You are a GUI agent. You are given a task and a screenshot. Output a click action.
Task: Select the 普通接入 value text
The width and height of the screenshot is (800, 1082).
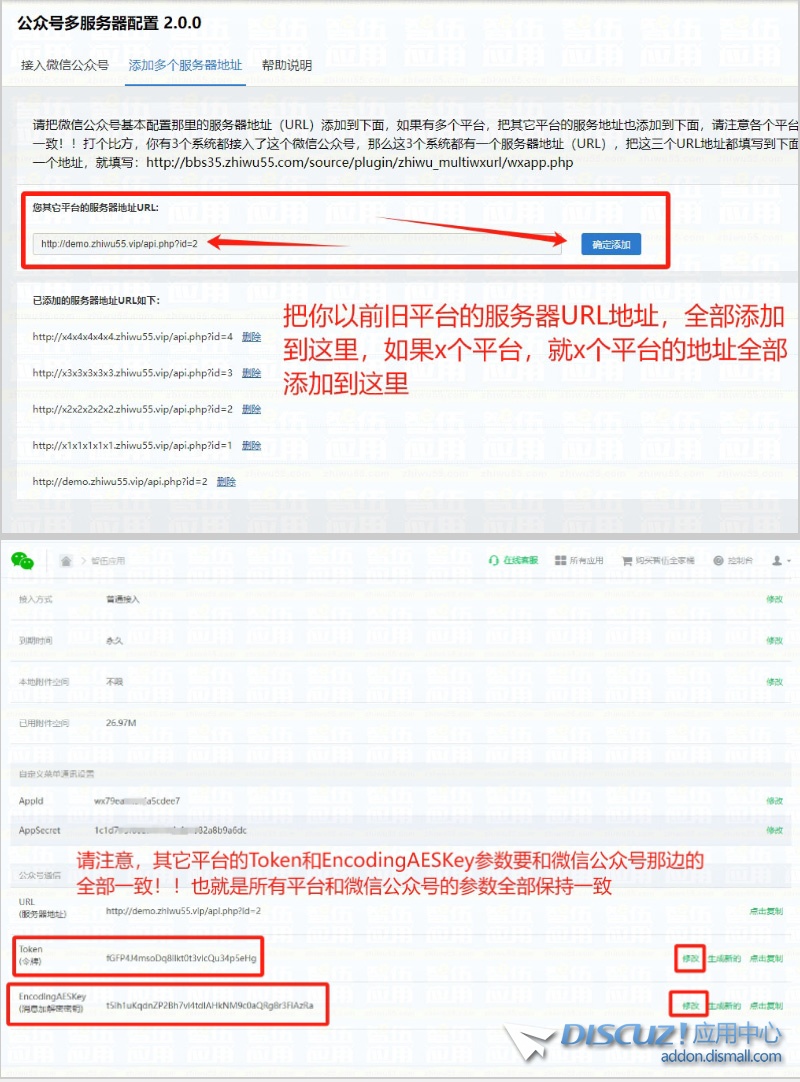click(123, 599)
